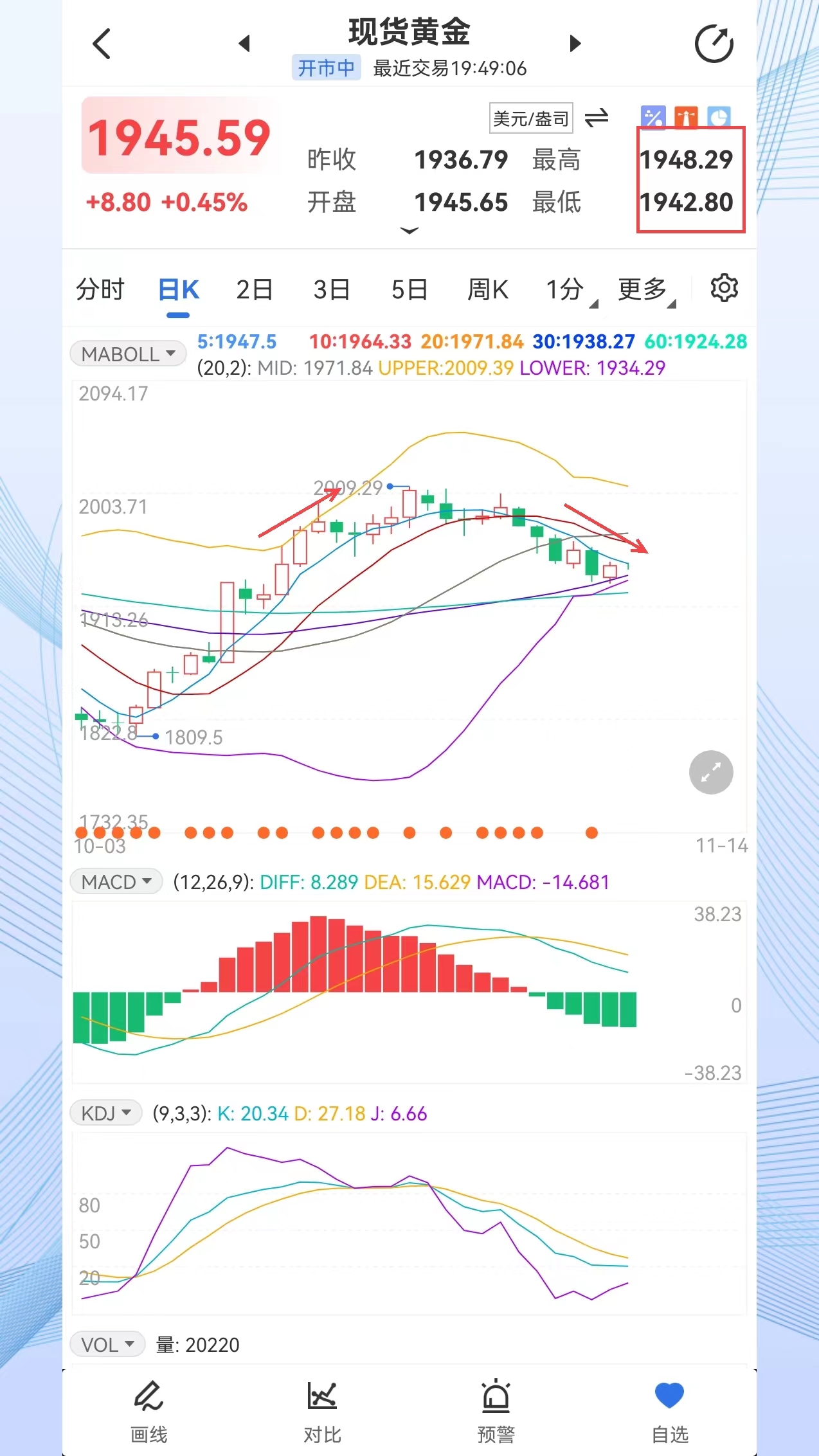Open the blue pie chart icon

pos(719,118)
